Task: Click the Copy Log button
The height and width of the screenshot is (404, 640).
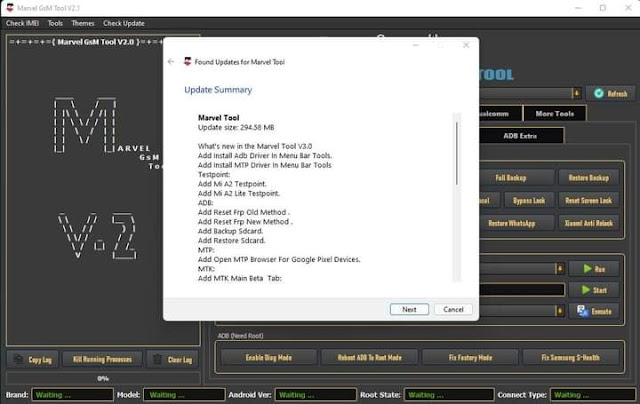Action: 33,359
